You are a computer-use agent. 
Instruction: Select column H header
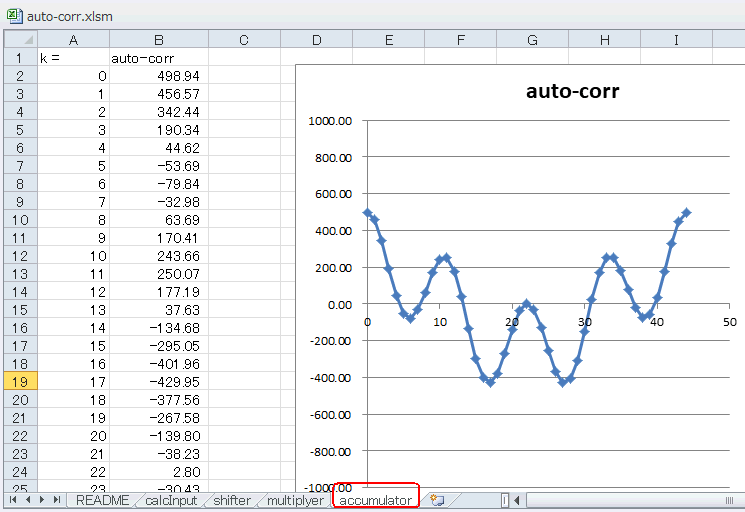(604, 40)
